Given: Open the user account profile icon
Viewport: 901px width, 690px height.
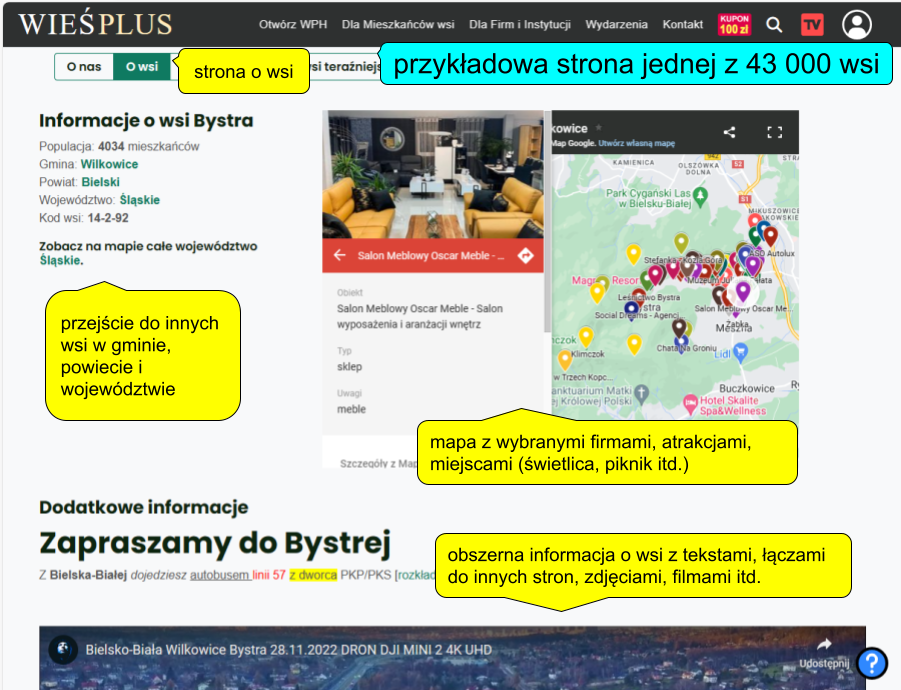Looking at the screenshot, I should [856, 24].
